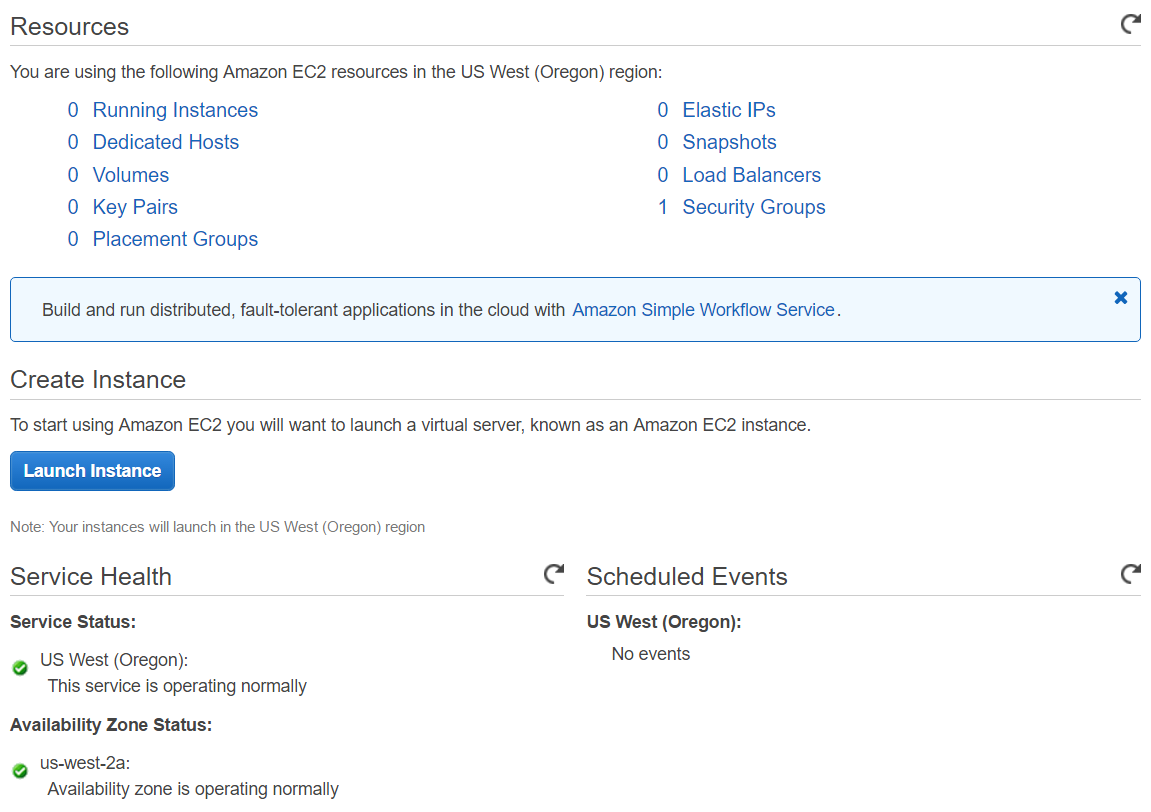
Task: Click the 'Availability Zone Status:' label
Action: [x=111, y=725]
